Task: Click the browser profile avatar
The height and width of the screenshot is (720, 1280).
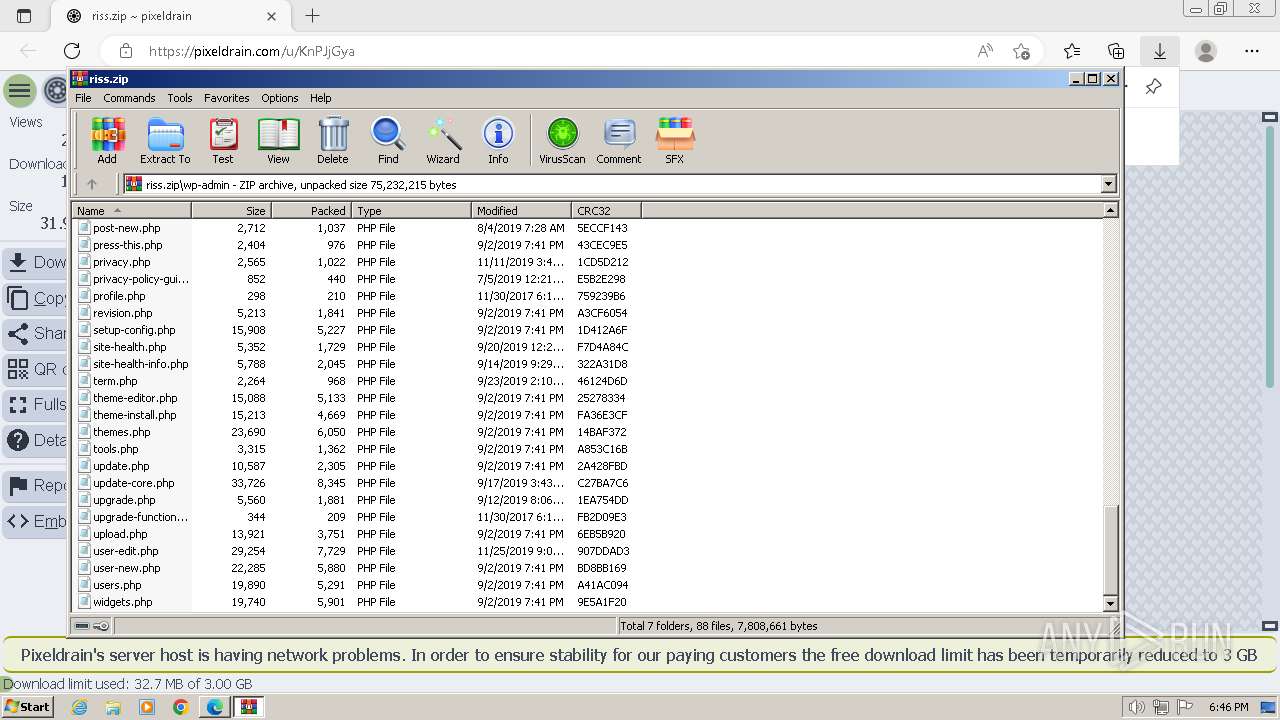Action: point(1206,51)
